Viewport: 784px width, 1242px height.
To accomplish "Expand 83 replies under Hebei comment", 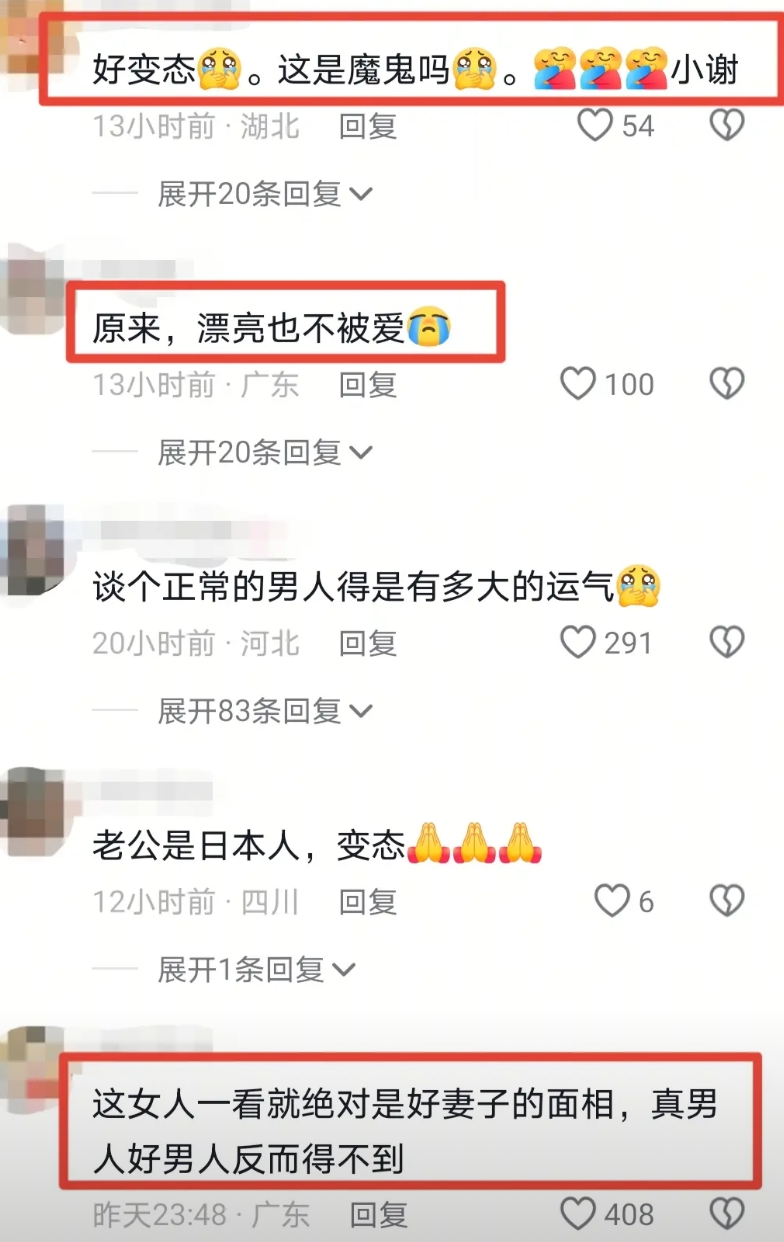I will click(x=265, y=711).
